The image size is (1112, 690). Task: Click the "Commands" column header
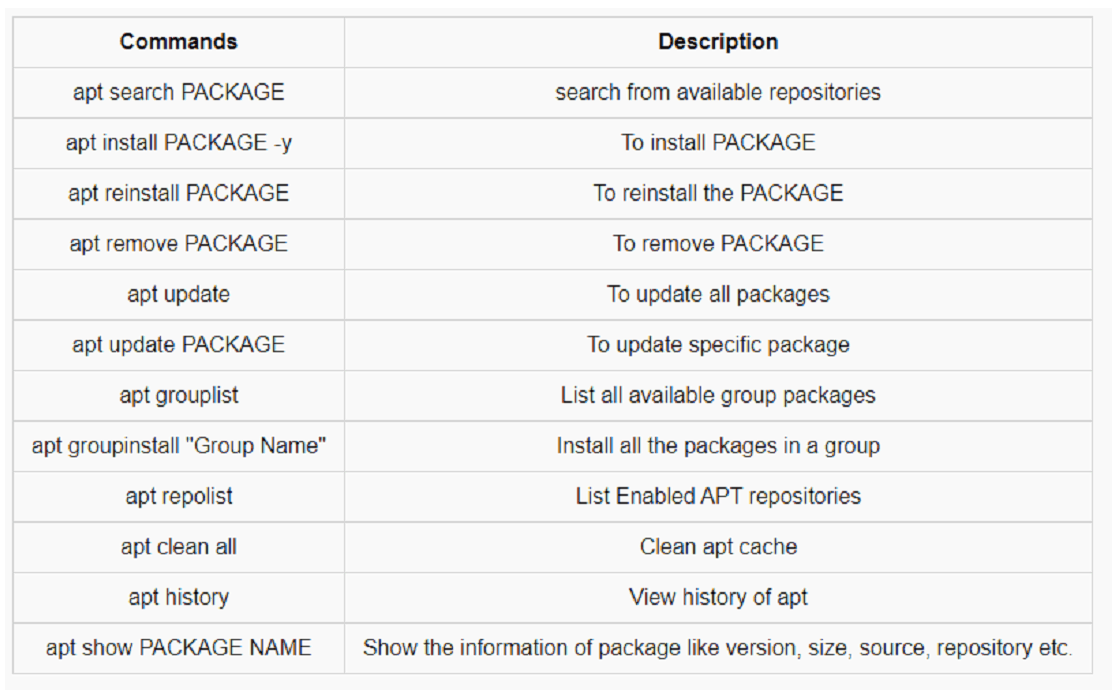[x=178, y=42]
